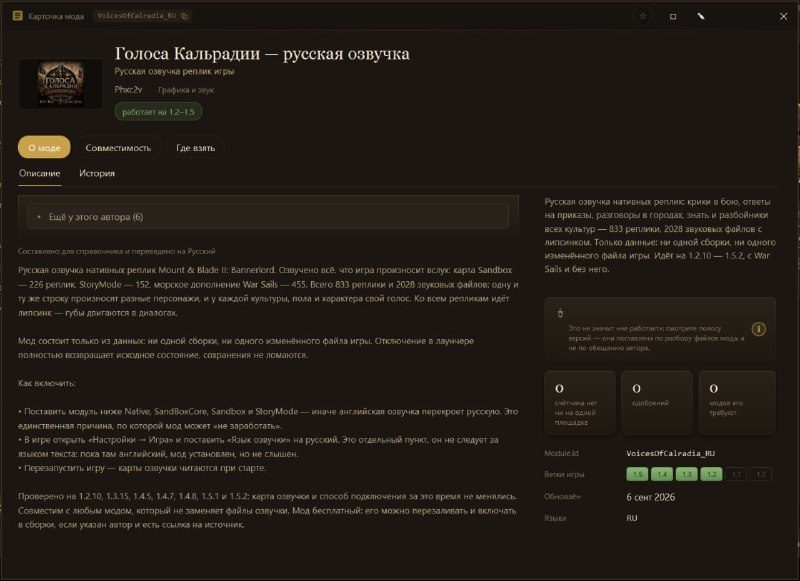Click the right-panel summary starting Русская озвучка нативных
800x581 pixels.
click(x=660, y=235)
